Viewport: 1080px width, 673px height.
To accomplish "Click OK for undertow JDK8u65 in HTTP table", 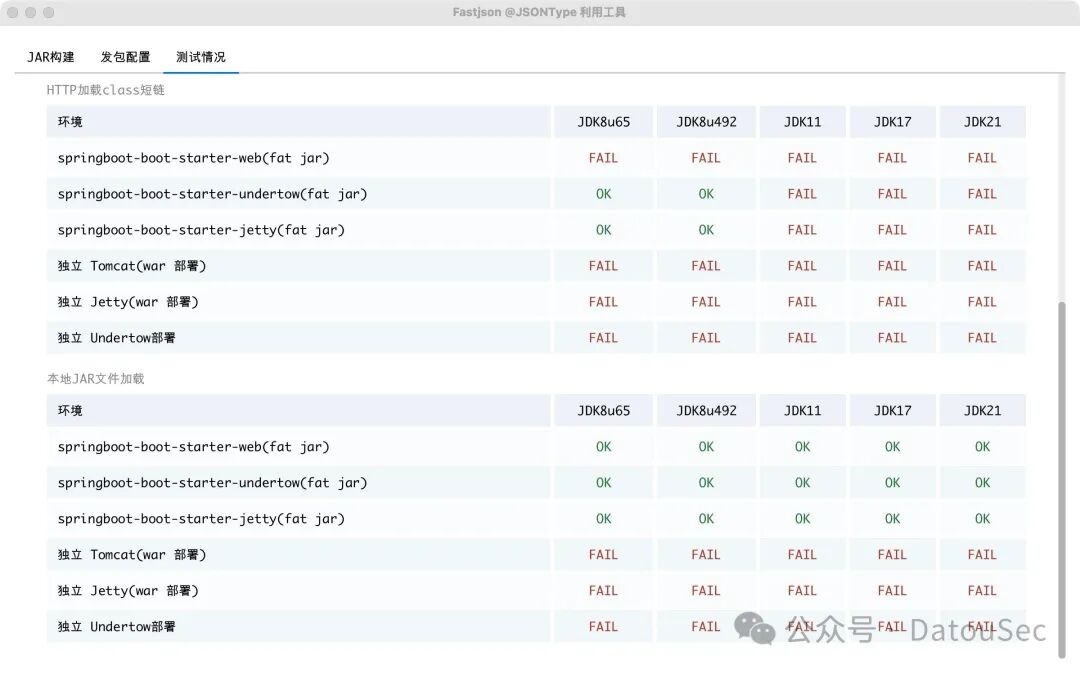I will (x=603, y=194).
